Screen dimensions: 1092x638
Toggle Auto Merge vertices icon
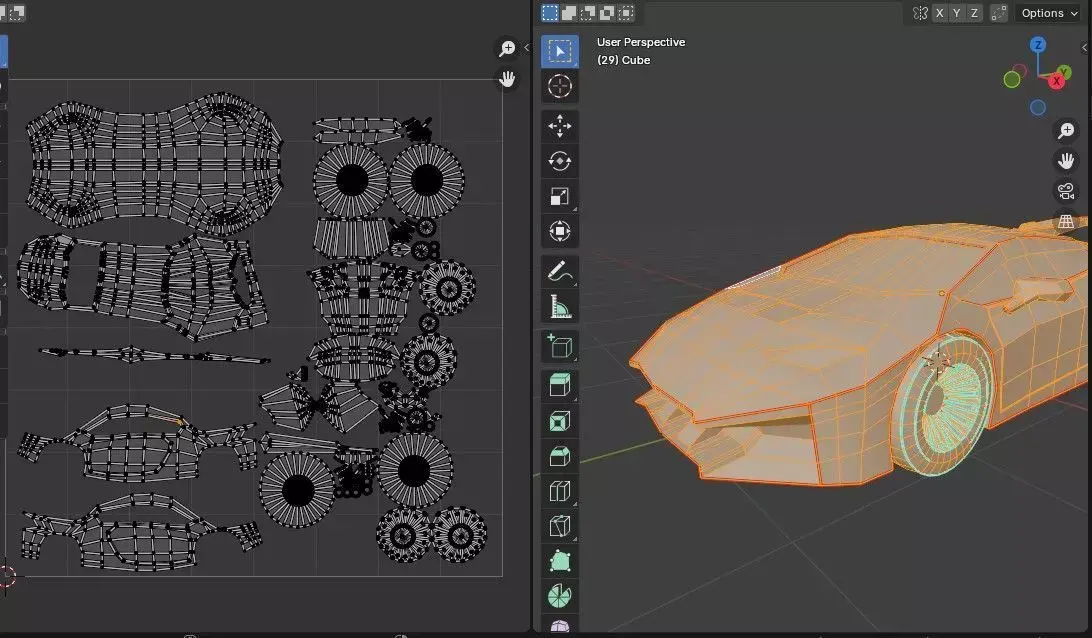(x=999, y=13)
